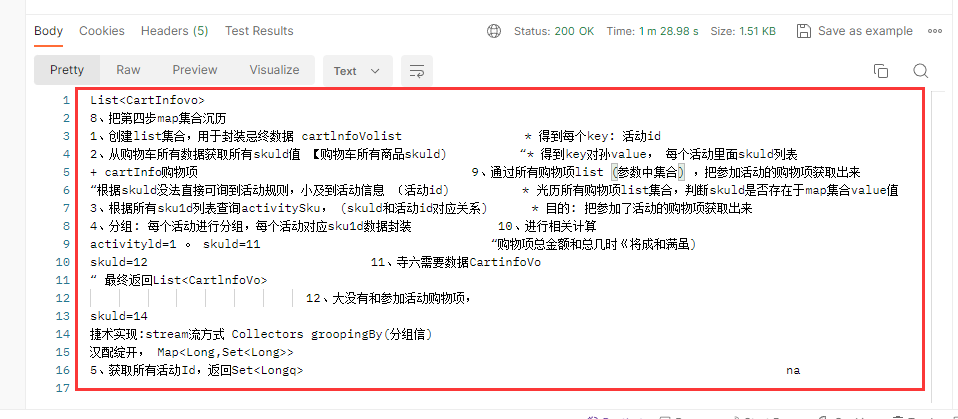The height and width of the screenshot is (419, 958).
Task: Click the text 8、把第四步map集合沉历
Action: pyautogui.click(x=158, y=118)
